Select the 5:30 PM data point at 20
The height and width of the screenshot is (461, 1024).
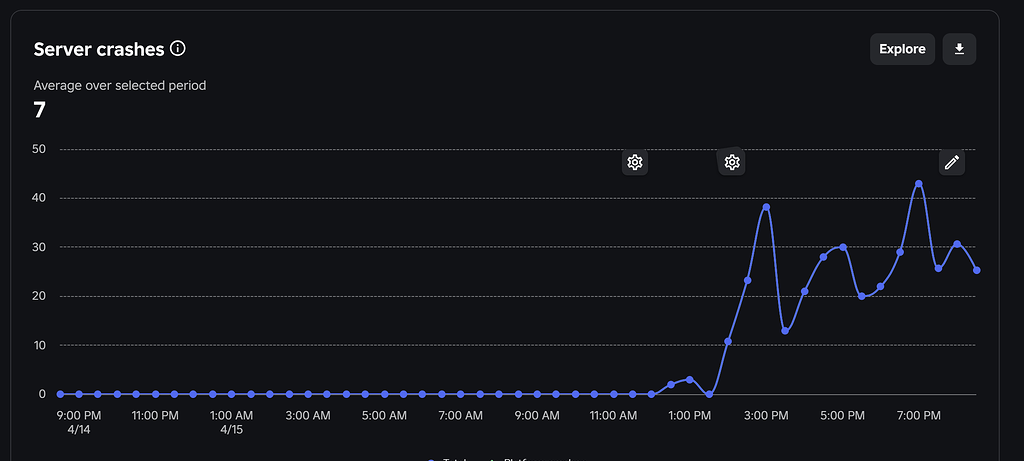(x=861, y=296)
